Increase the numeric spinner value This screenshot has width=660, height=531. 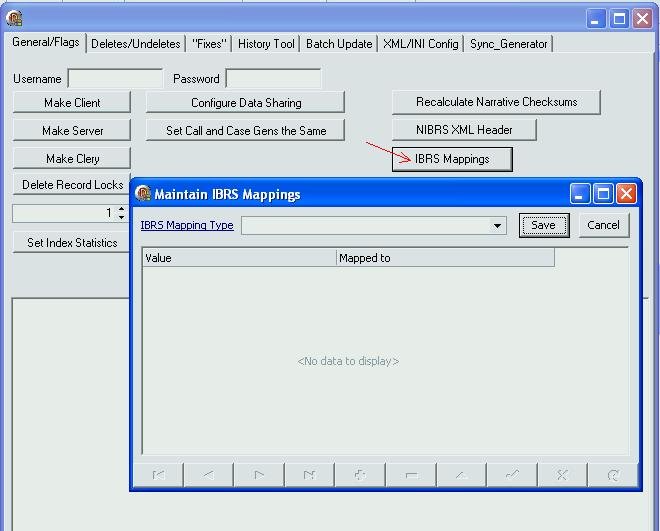tap(122, 209)
